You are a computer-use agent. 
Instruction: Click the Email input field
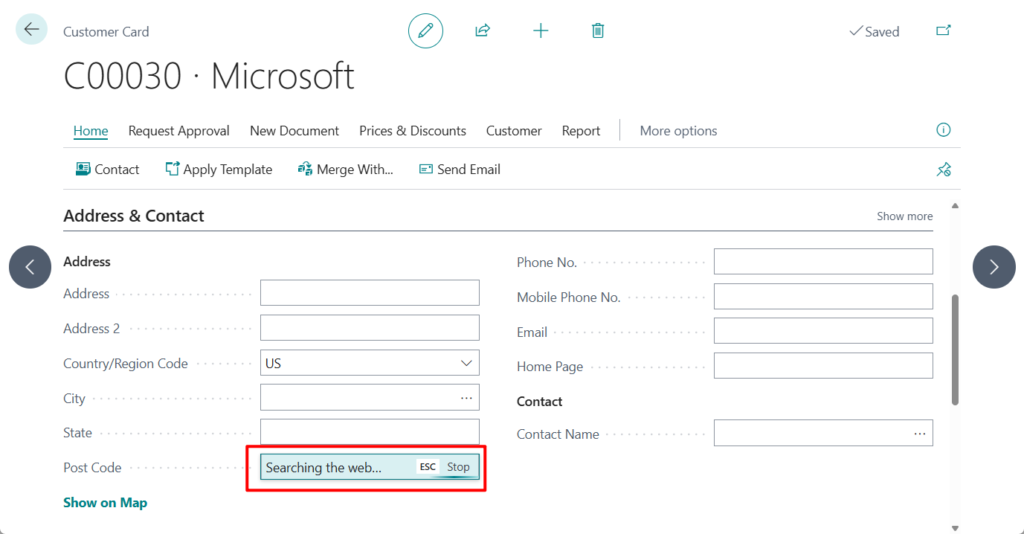pos(823,331)
